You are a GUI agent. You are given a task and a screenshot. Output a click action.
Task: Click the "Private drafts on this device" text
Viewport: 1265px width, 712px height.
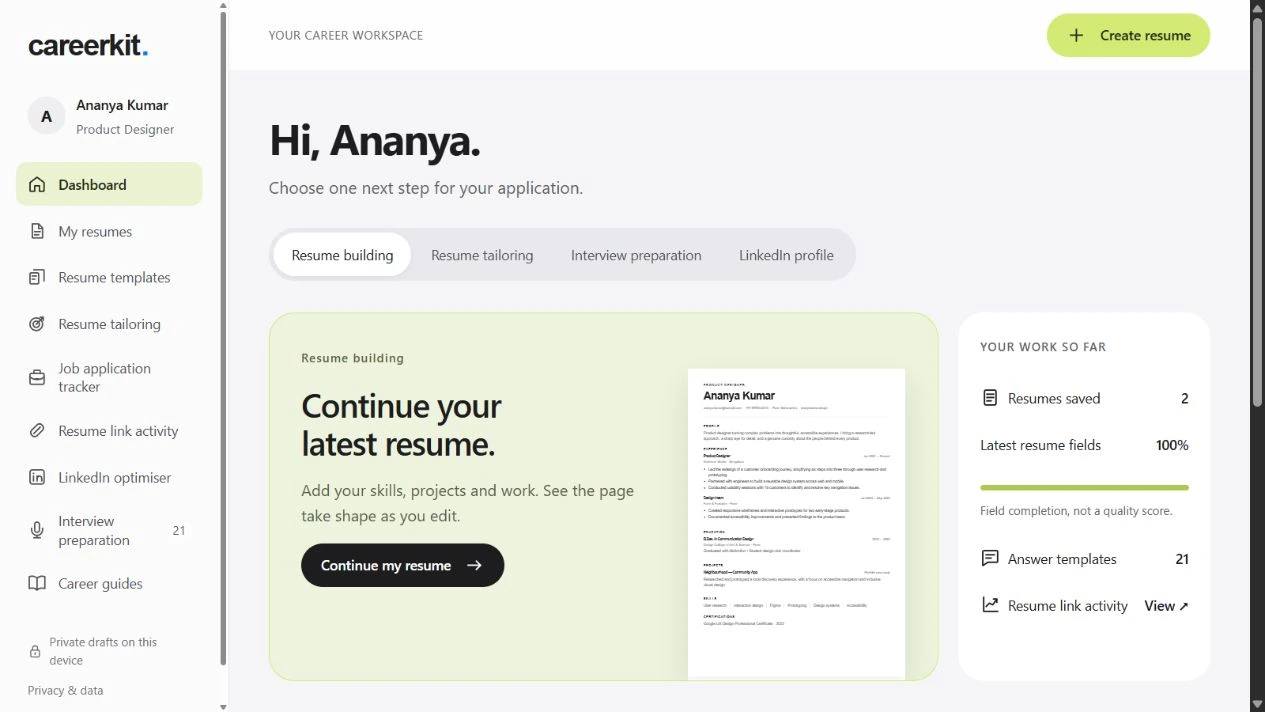pos(103,651)
